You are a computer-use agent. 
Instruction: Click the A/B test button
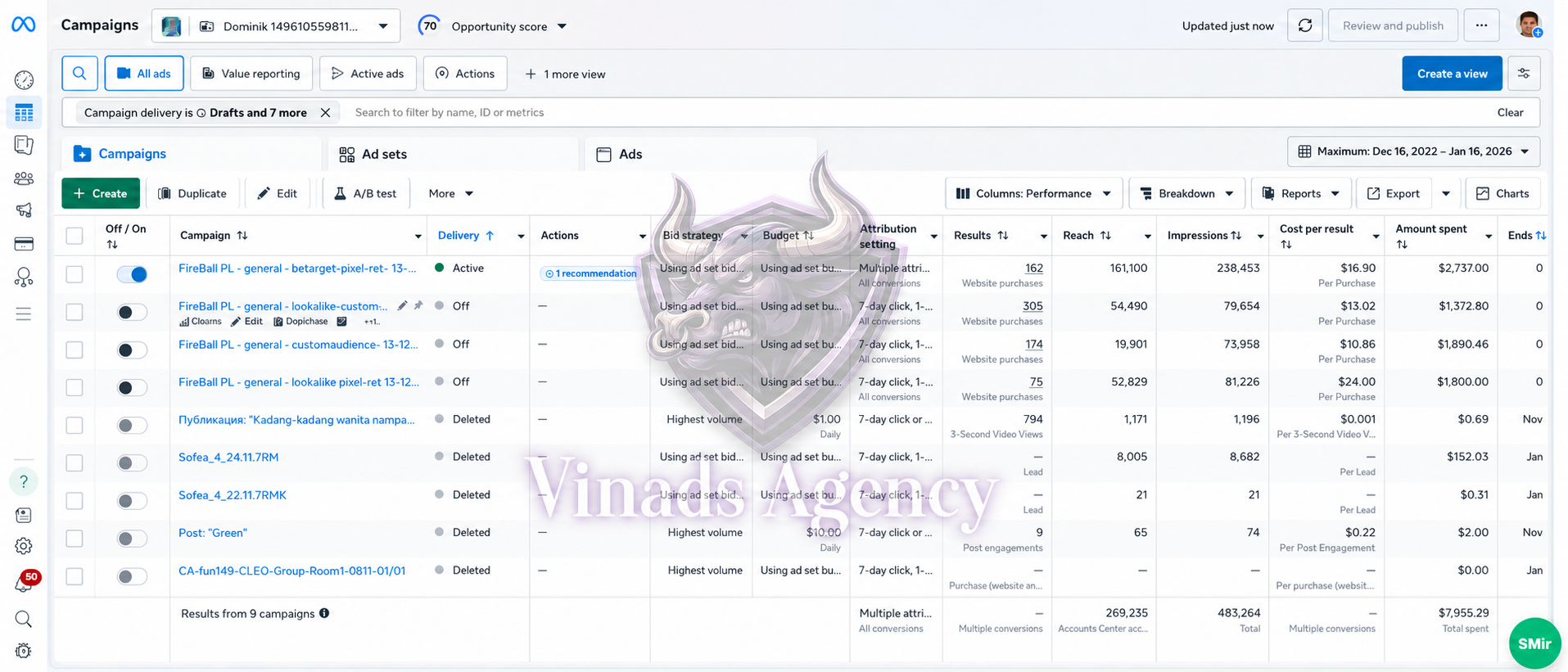click(x=365, y=194)
